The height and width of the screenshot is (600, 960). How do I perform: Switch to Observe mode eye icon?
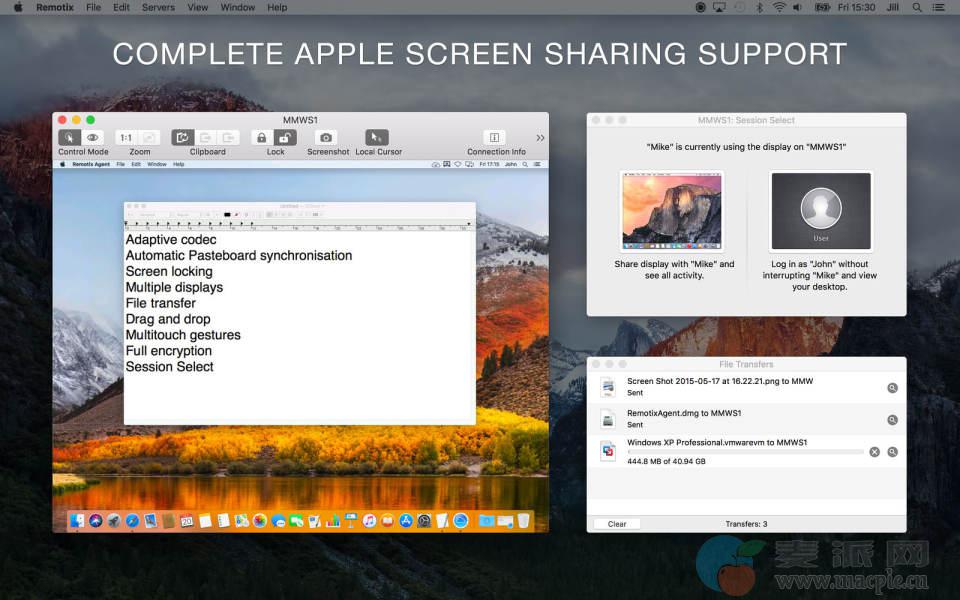click(x=93, y=138)
